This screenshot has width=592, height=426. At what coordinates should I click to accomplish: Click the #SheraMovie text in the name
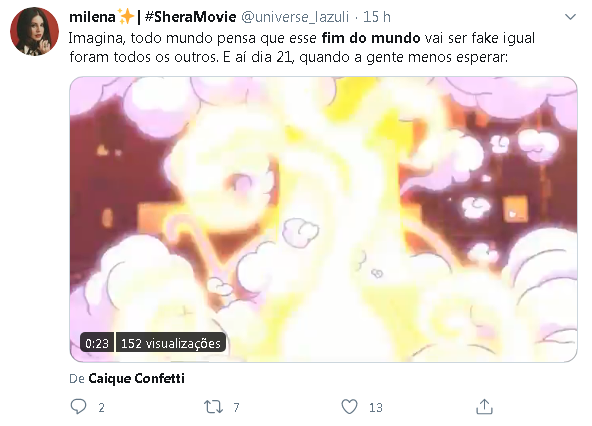tap(191, 17)
